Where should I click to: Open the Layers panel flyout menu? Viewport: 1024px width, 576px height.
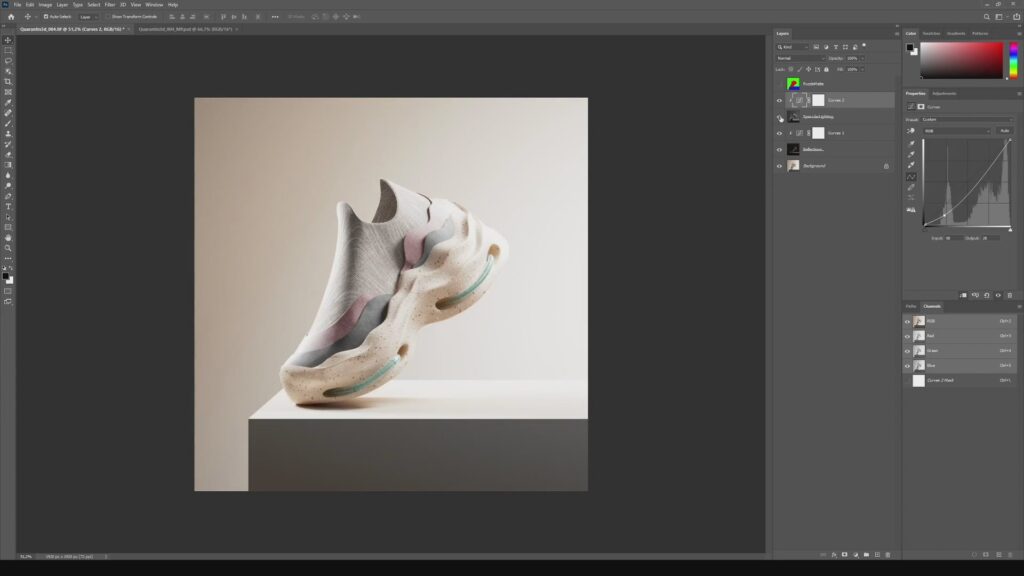tap(897, 33)
